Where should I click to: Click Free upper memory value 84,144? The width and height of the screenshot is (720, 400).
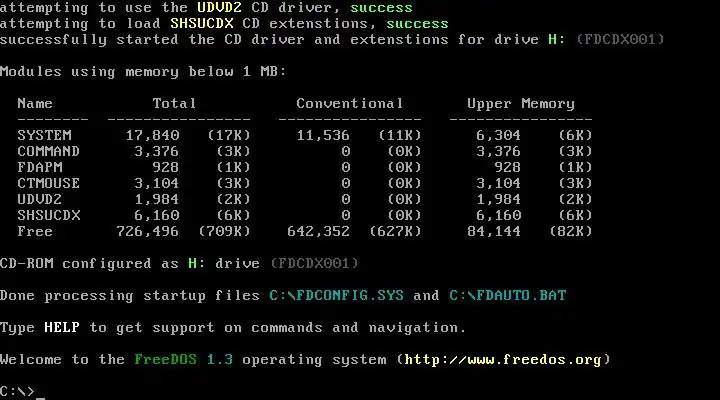tap(494, 232)
